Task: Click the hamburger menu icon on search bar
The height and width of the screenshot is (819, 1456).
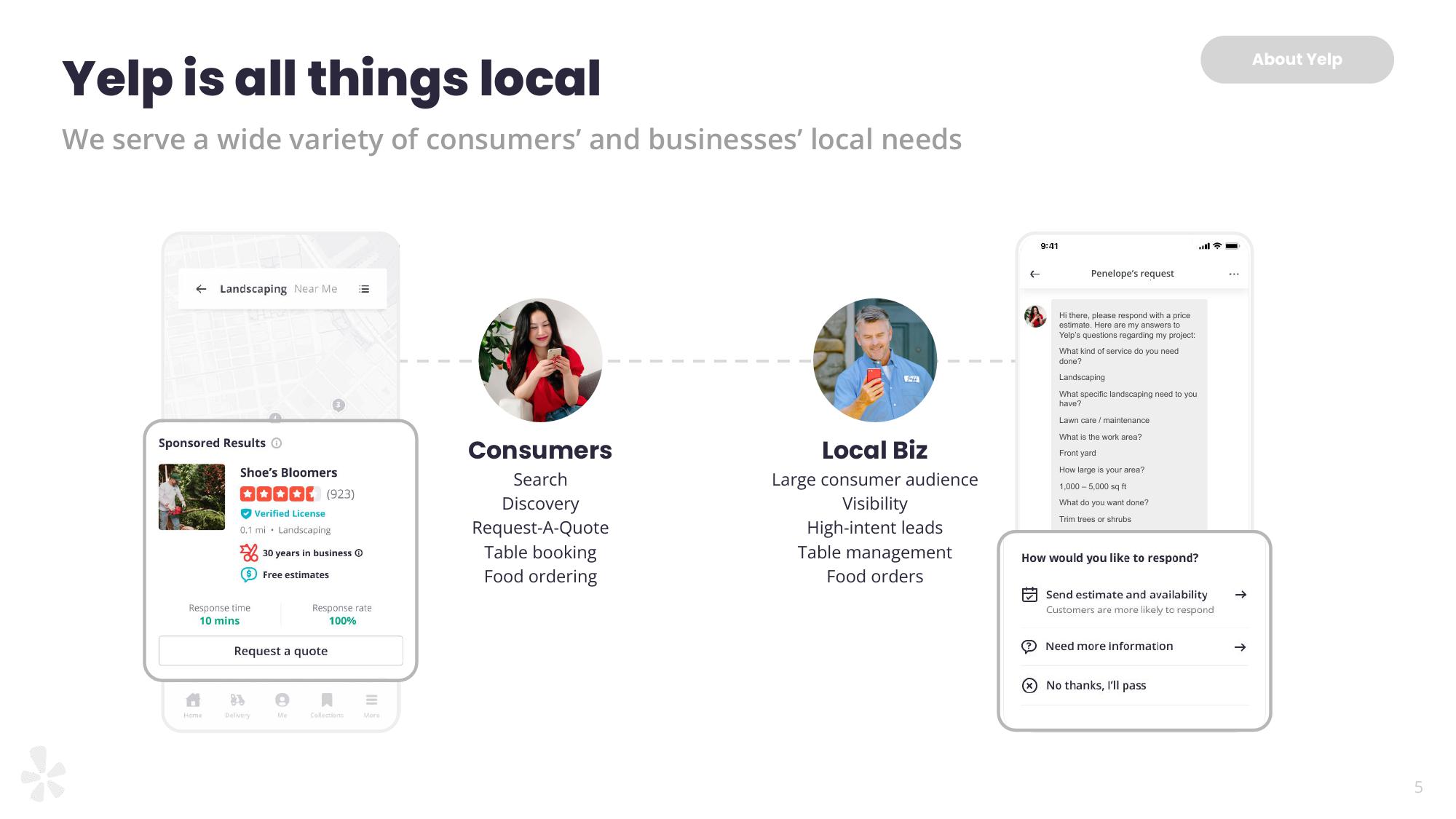Action: (x=366, y=289)
